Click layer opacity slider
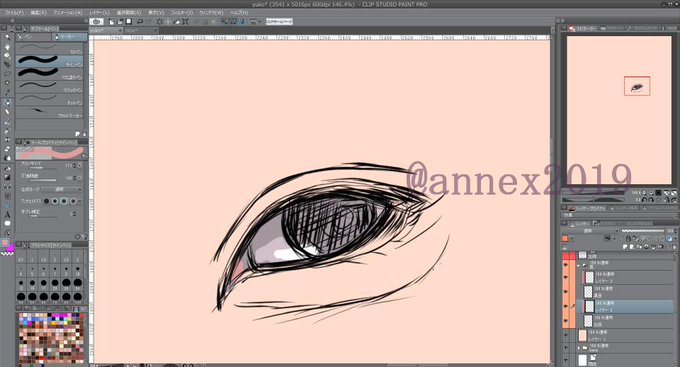The width and height of the screenshot is (680, 367). click(642, 231)
